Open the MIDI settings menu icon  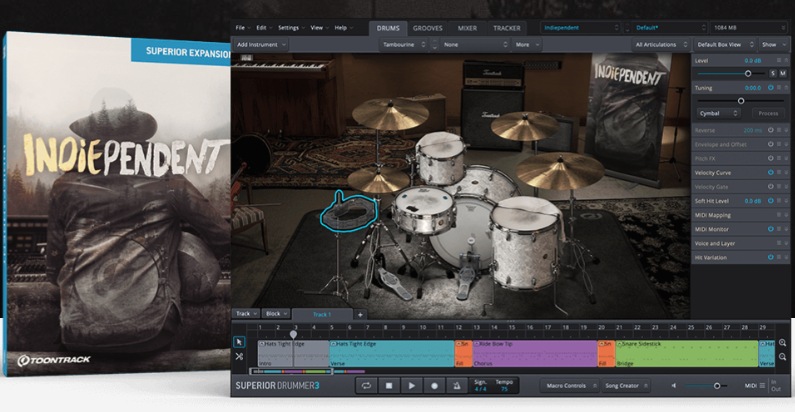coord(762,386)
